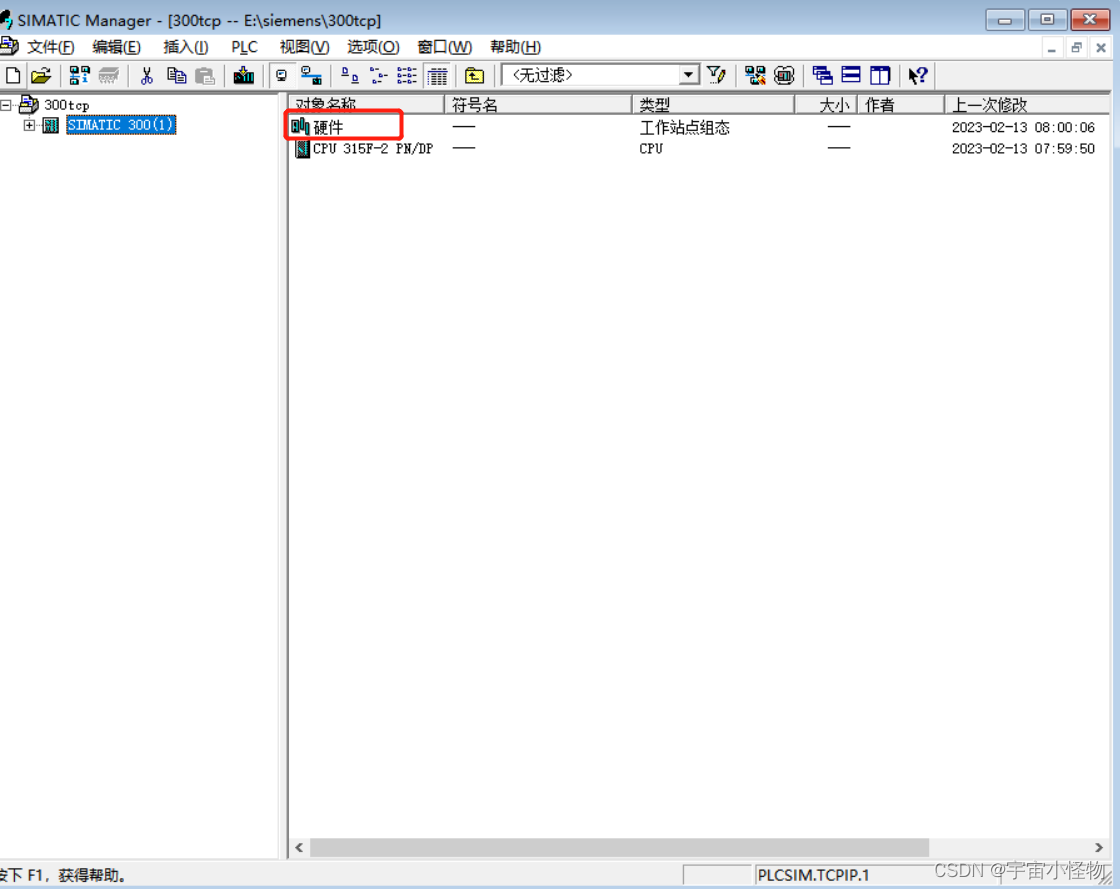Click PLCSIM.TCPIP.1 in status bar
The image size is (1120, 889).
coord(813,875)
